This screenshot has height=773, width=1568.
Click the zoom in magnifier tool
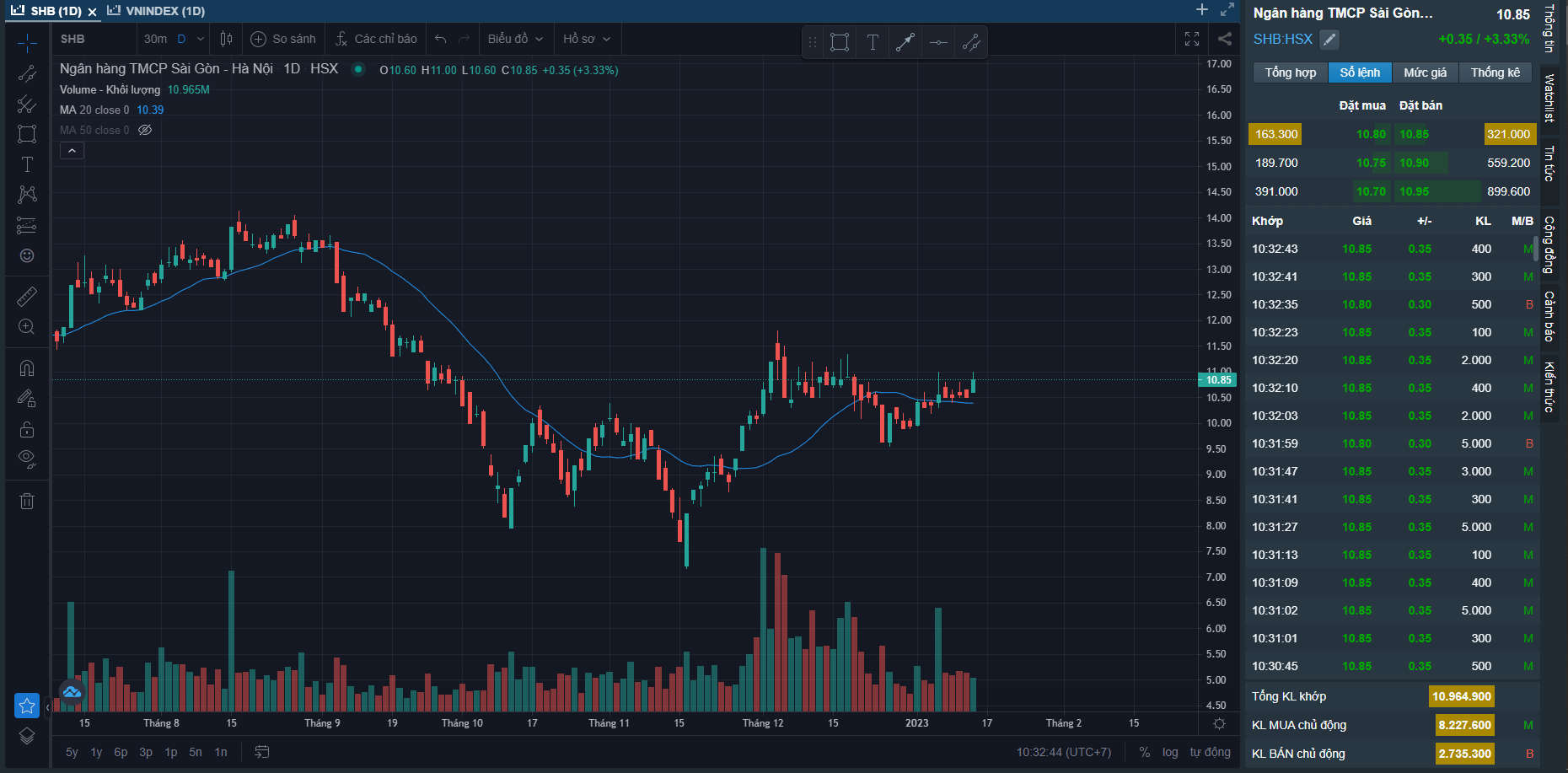click(x=27, y=327)
